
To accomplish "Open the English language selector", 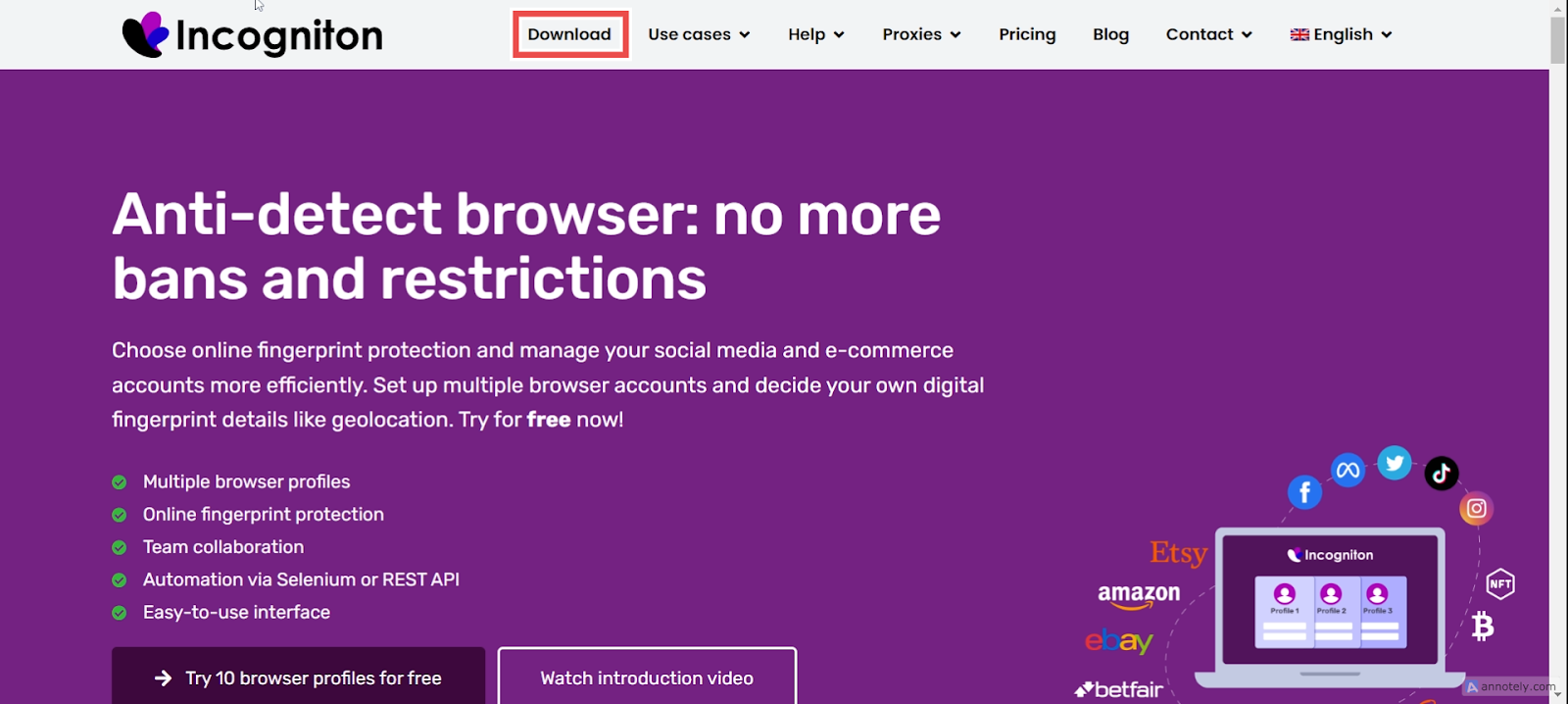I will click(1341, 34).
